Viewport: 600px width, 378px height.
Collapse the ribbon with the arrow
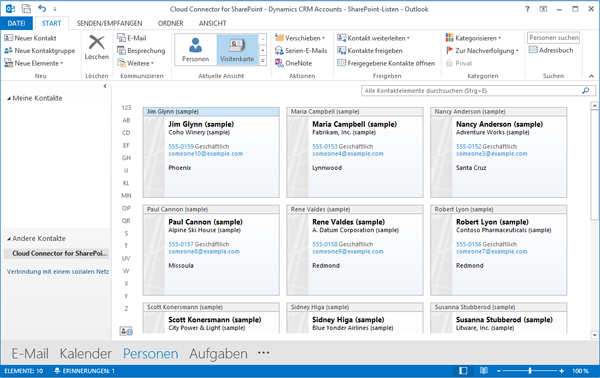(591, 76)
